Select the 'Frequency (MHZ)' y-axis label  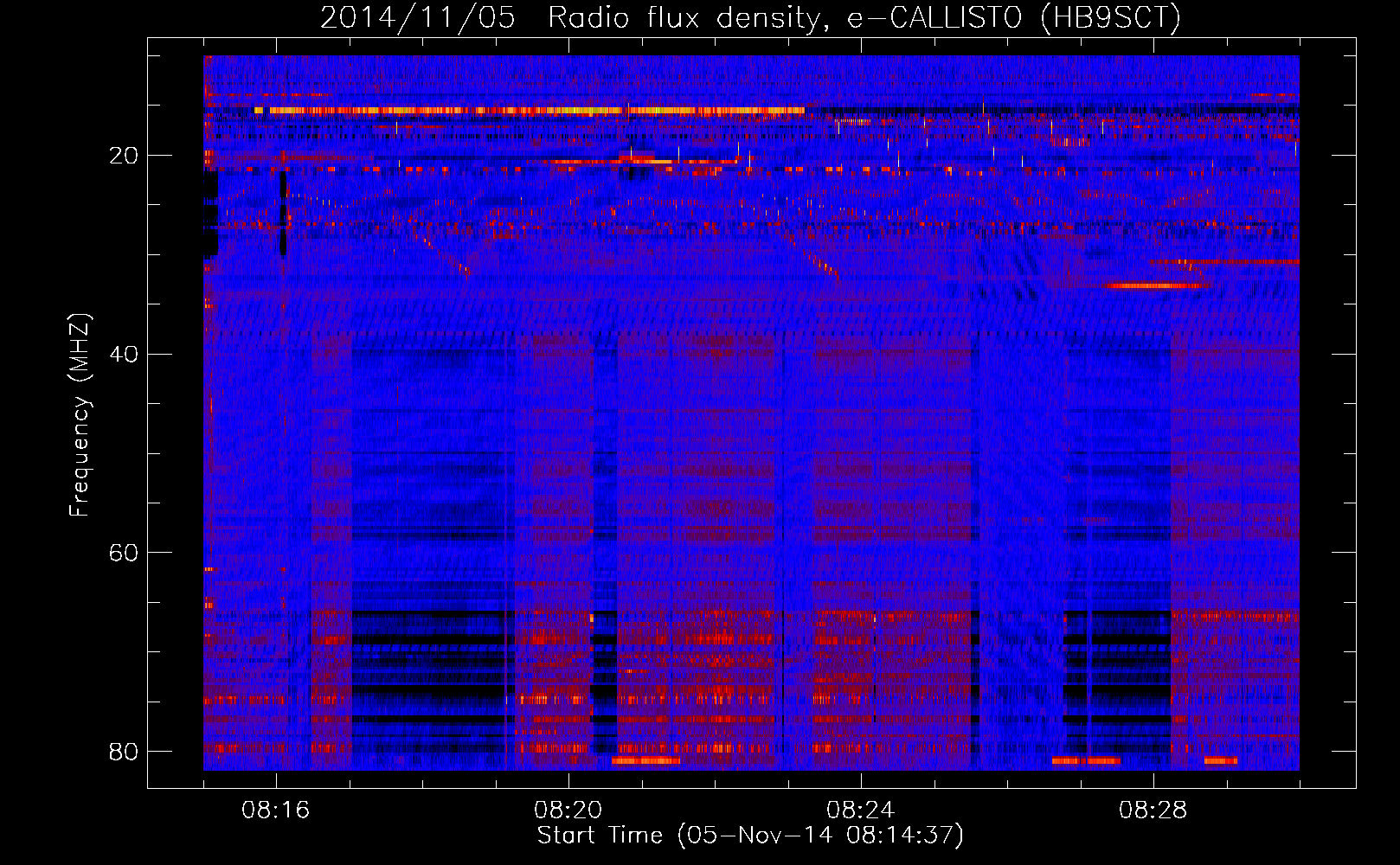[x=80, y=415]
